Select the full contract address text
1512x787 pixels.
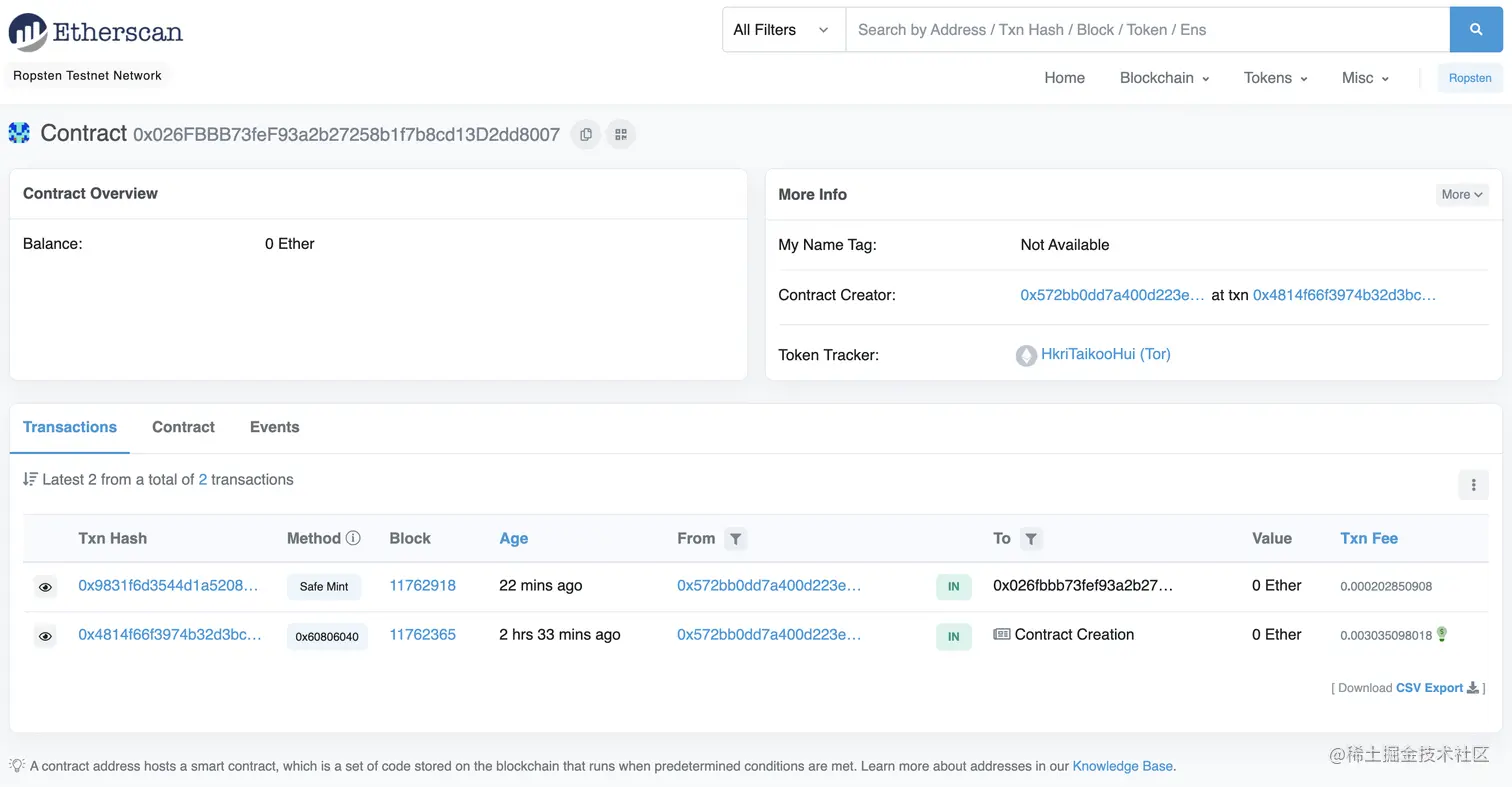coord(346,134)
